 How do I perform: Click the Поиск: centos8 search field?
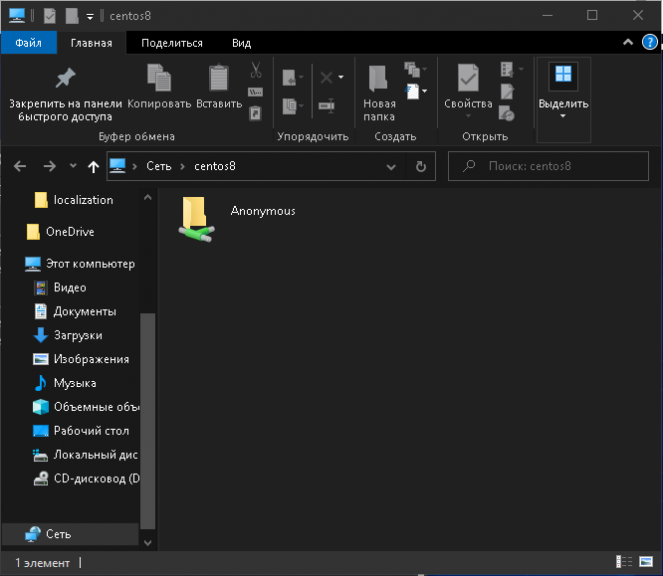[548, 166]
